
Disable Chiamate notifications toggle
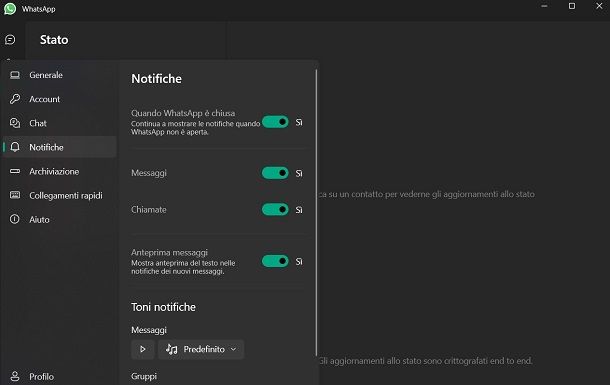click(x=275, y=209)
